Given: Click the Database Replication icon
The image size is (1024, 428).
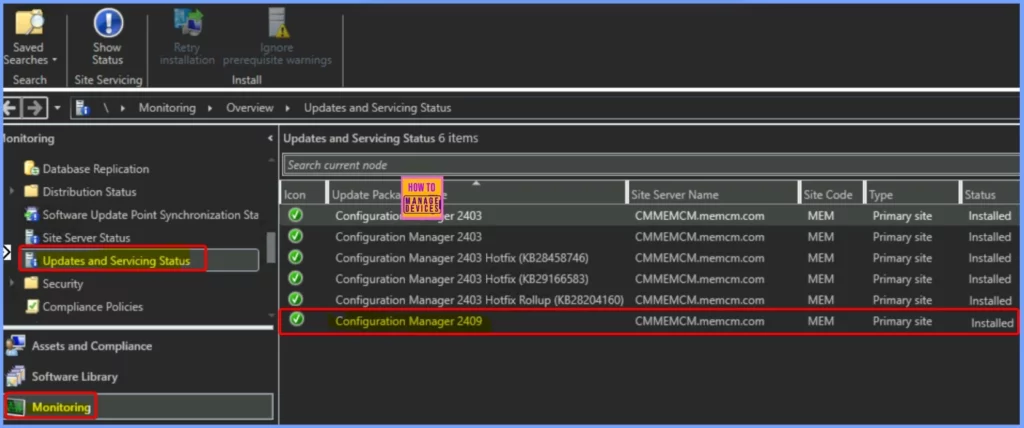Looking at the screenshot, I should [31, 169].
